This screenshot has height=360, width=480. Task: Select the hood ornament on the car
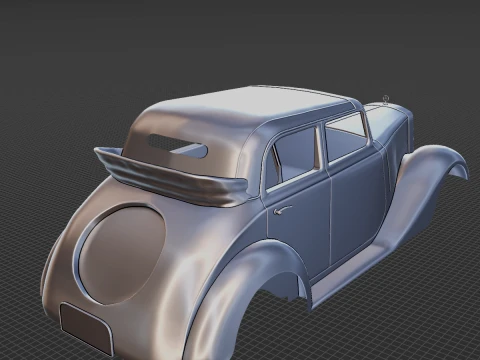click(386, 100)
